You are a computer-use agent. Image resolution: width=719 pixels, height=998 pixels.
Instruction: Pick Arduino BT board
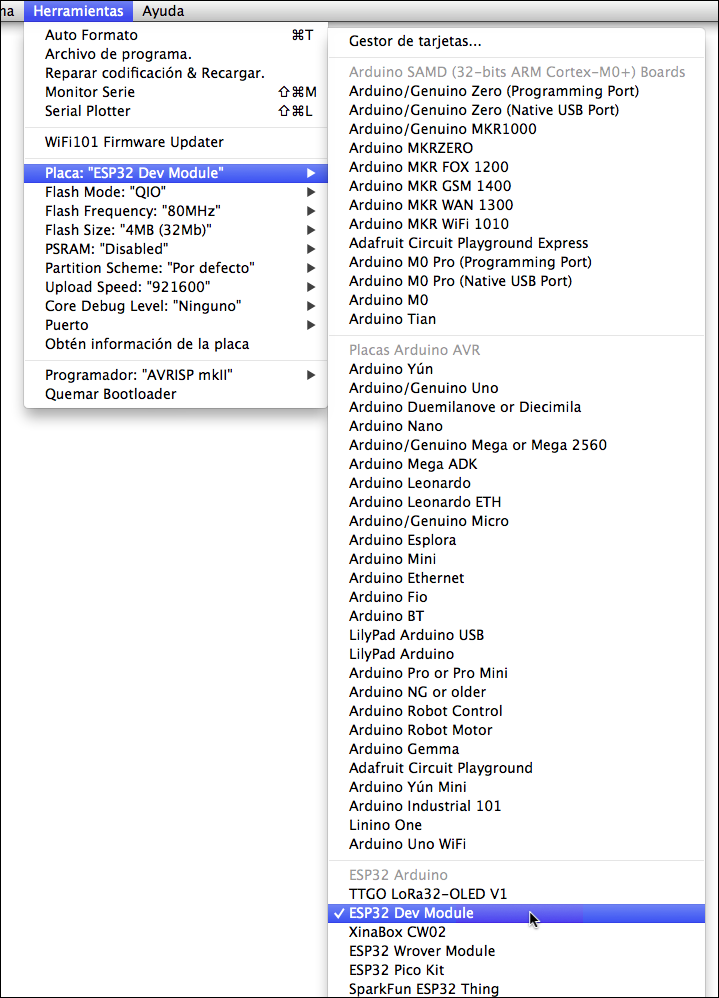tap(516, 617)
